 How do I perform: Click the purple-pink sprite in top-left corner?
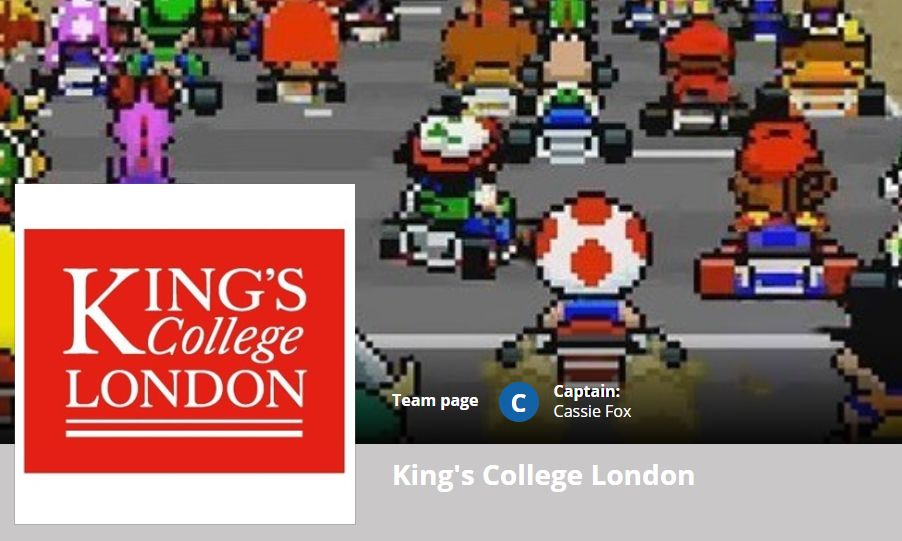tap(81, 46)
